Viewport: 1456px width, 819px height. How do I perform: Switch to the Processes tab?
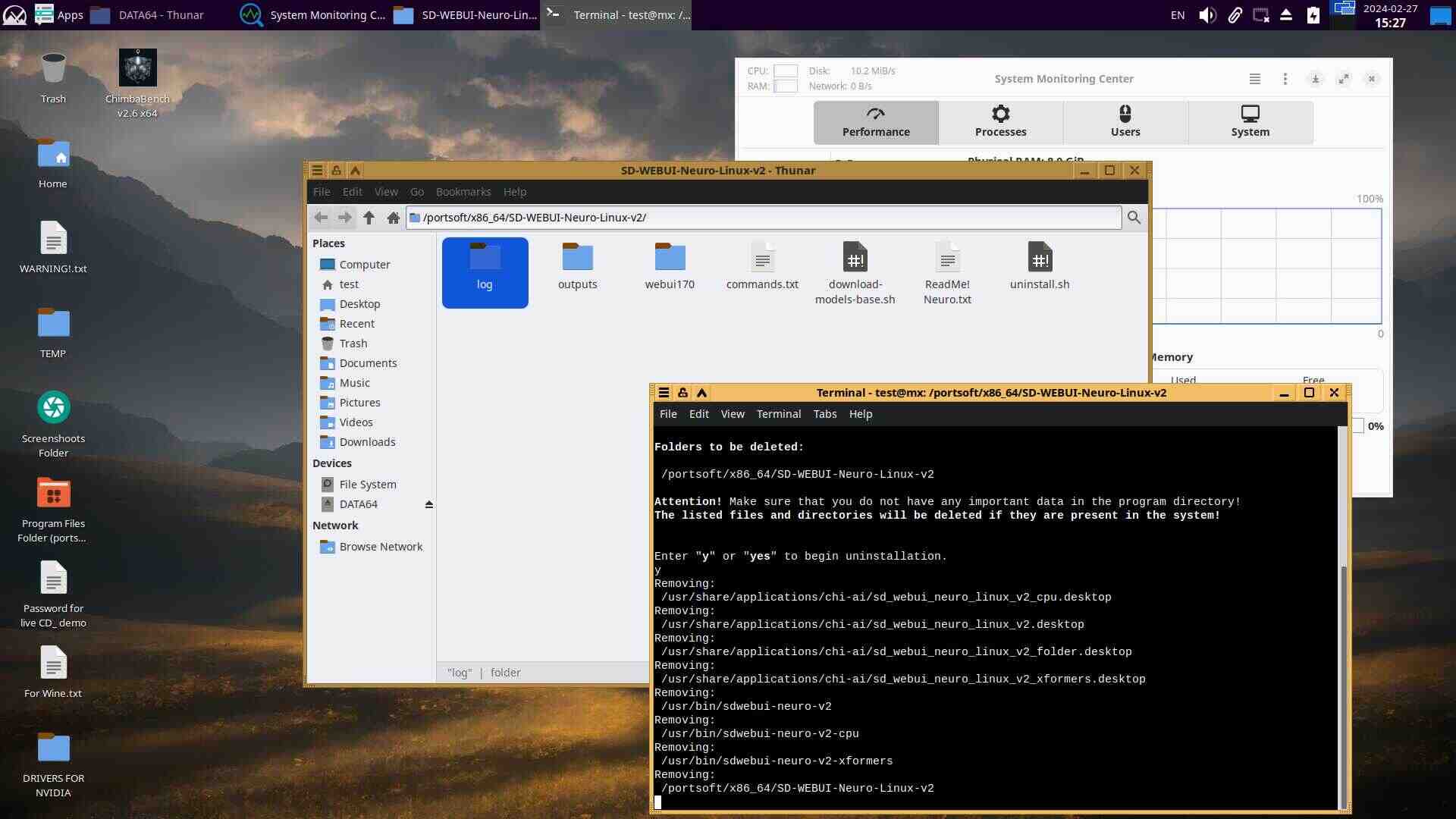point(1000,122)
